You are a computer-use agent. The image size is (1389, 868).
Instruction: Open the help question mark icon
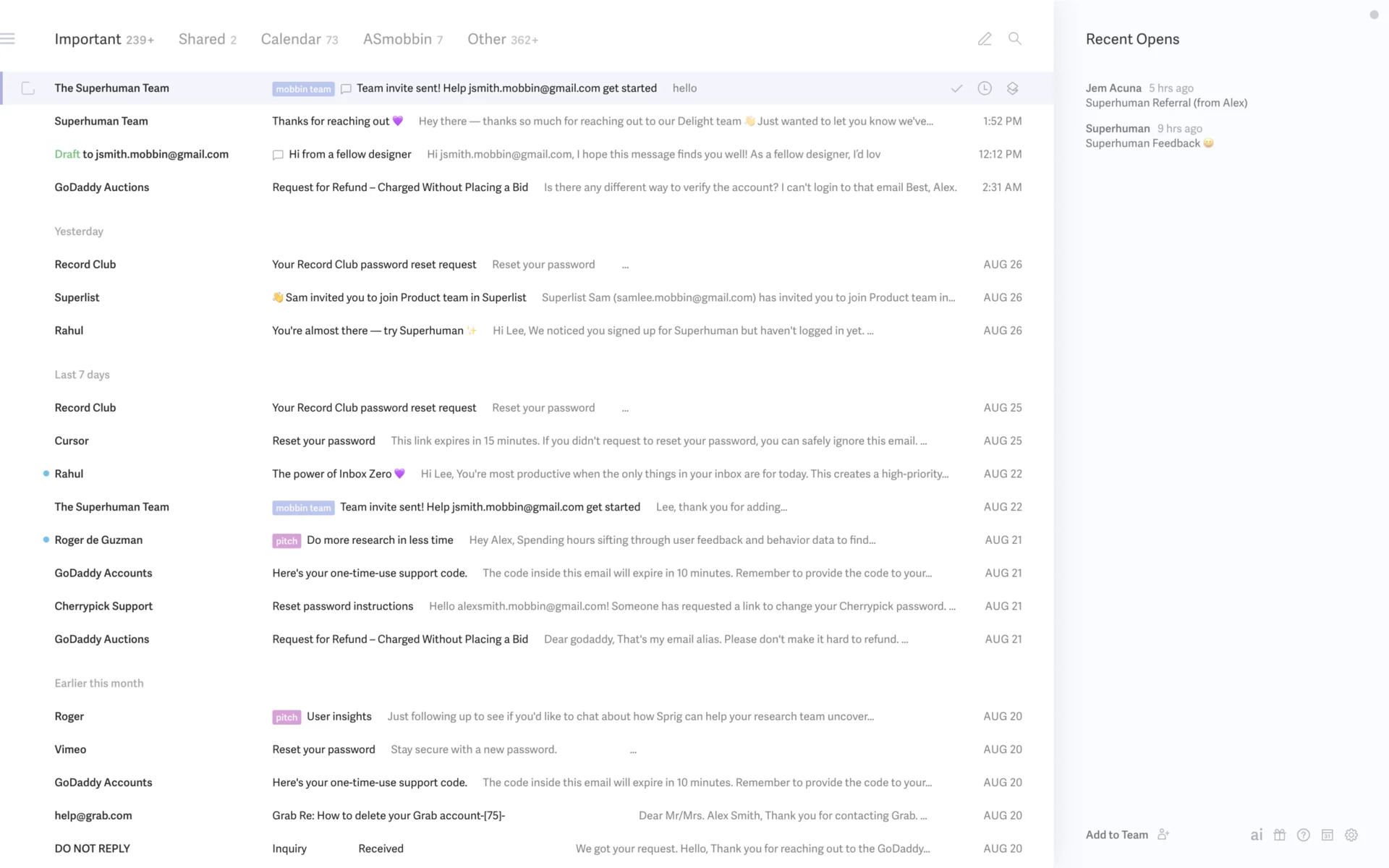1304,835
